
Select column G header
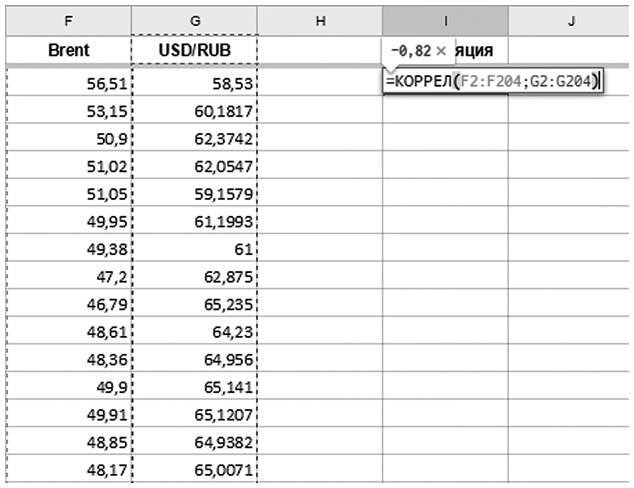pos(194,19)
